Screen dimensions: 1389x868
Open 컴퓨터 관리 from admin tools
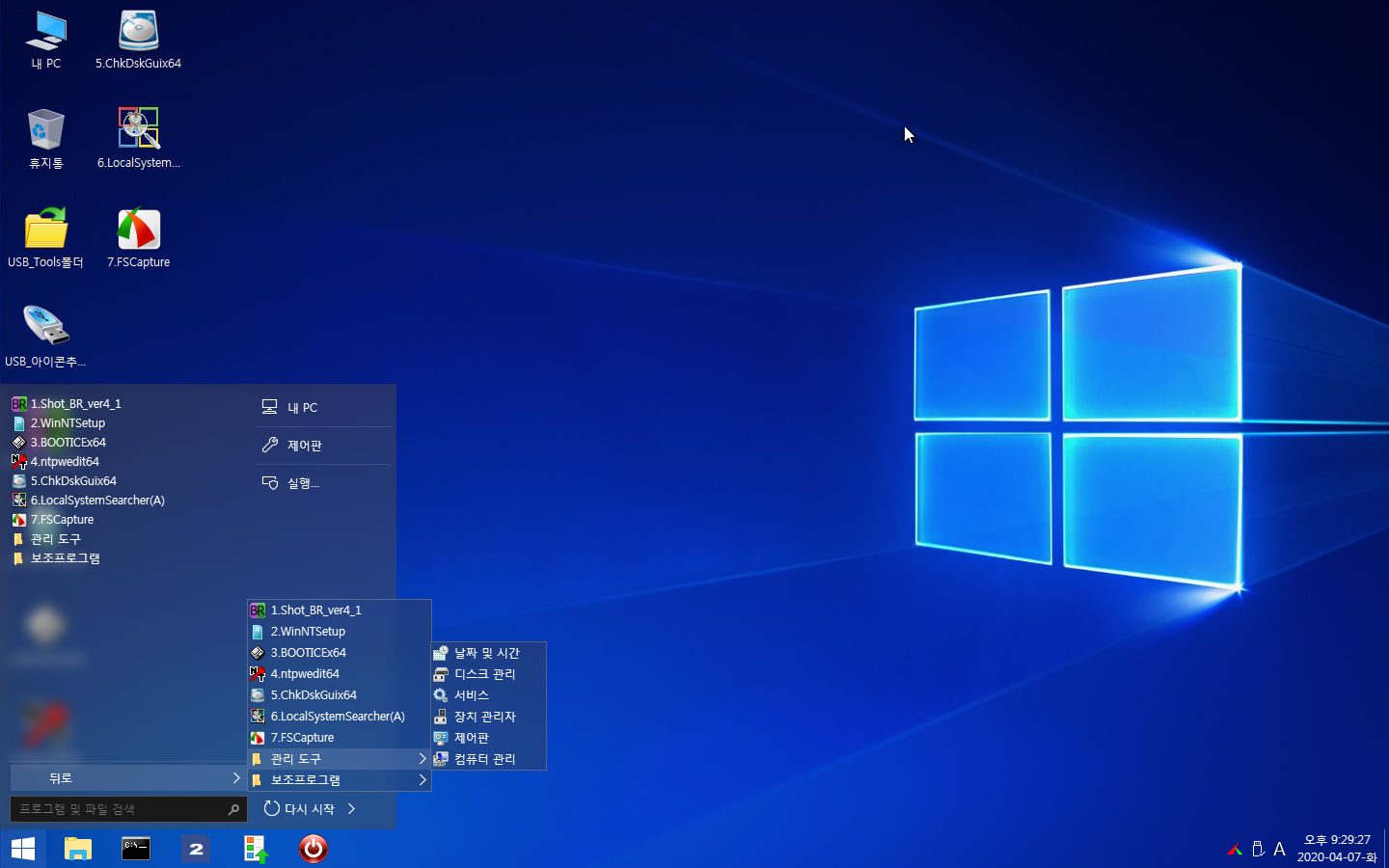[x=488, y=759]
